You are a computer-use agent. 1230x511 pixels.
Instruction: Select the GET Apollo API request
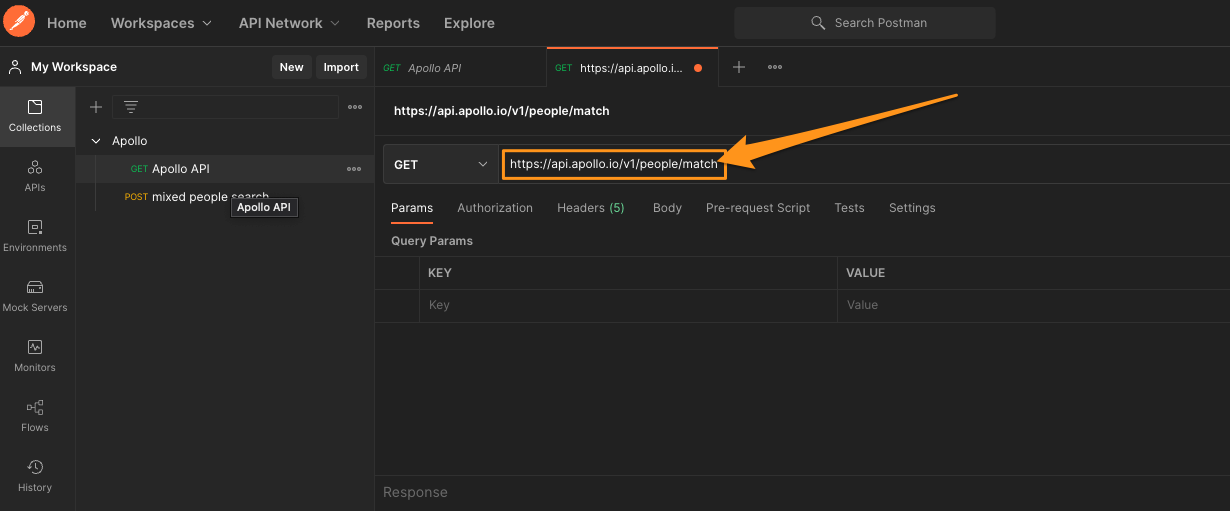[x=225, y=169]
